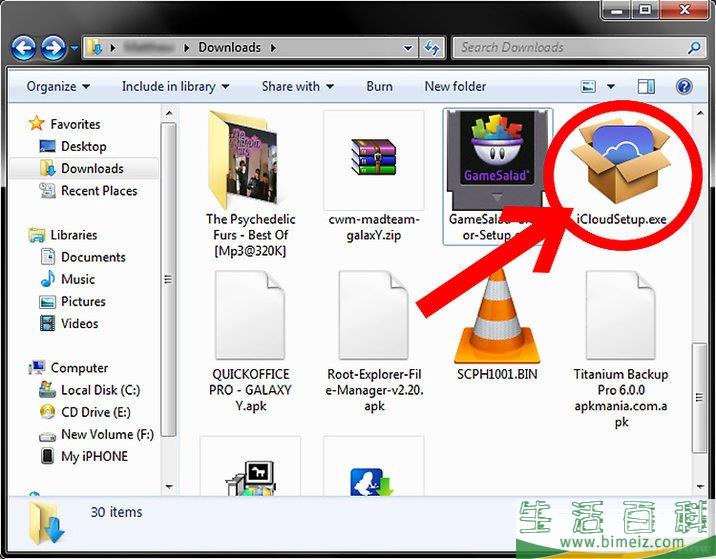The image size is (716, 559).
Task: Click Downloads in the address bar path
Action: click(x=229, y=47)
